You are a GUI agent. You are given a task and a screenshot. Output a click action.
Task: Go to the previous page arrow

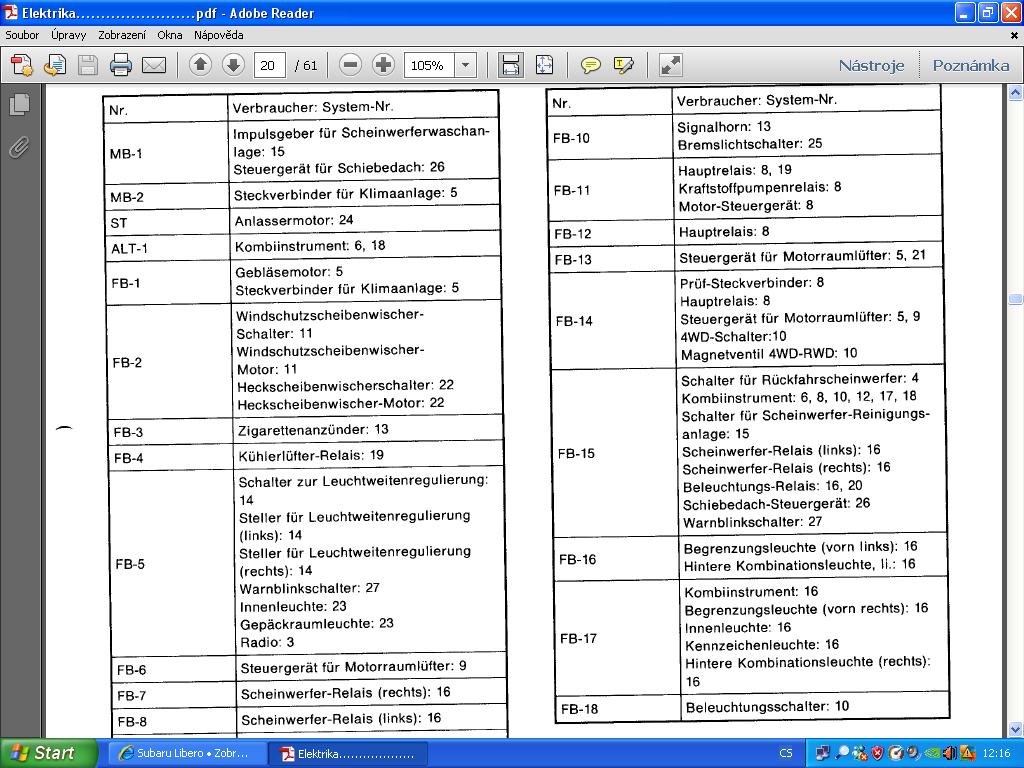(200, 65)
